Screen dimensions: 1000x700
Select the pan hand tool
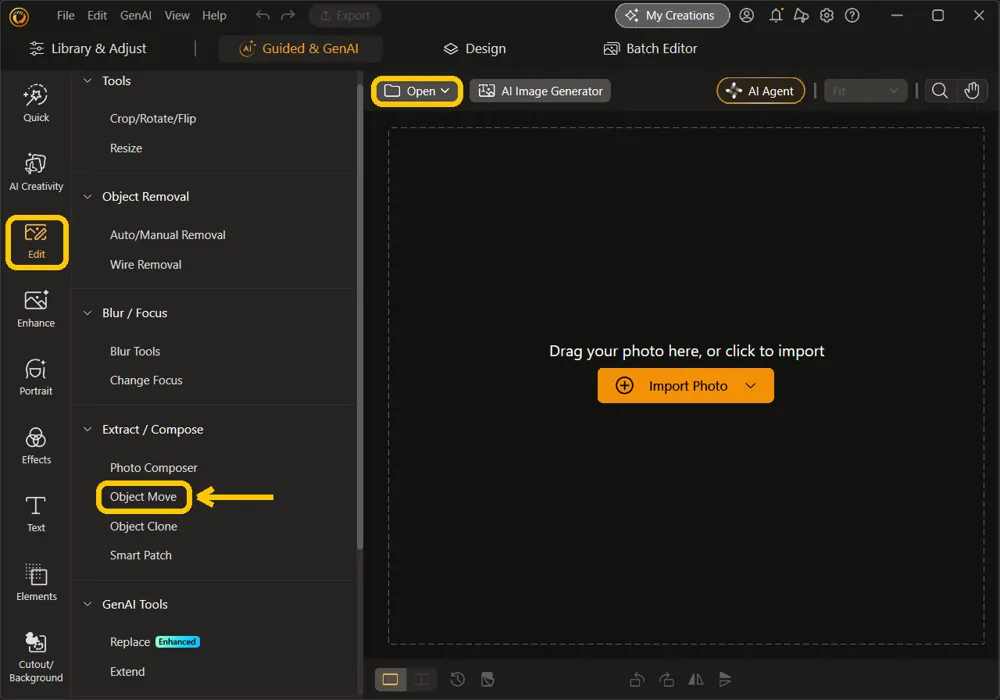[x=971, y=91]
